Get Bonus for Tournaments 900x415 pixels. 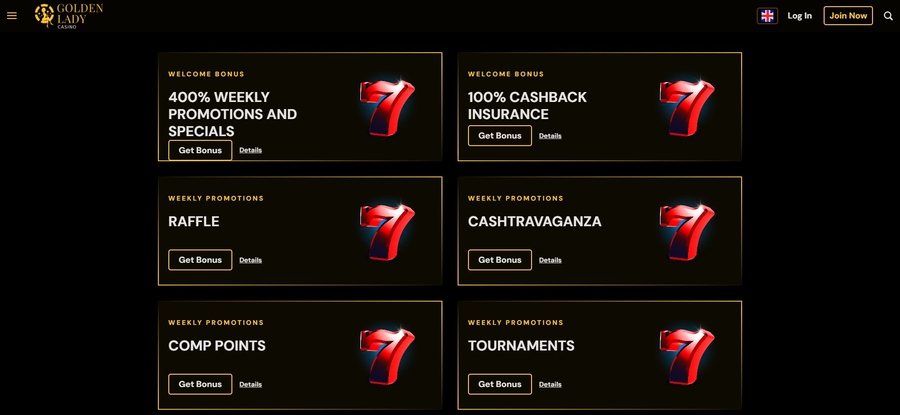(500, 385)
